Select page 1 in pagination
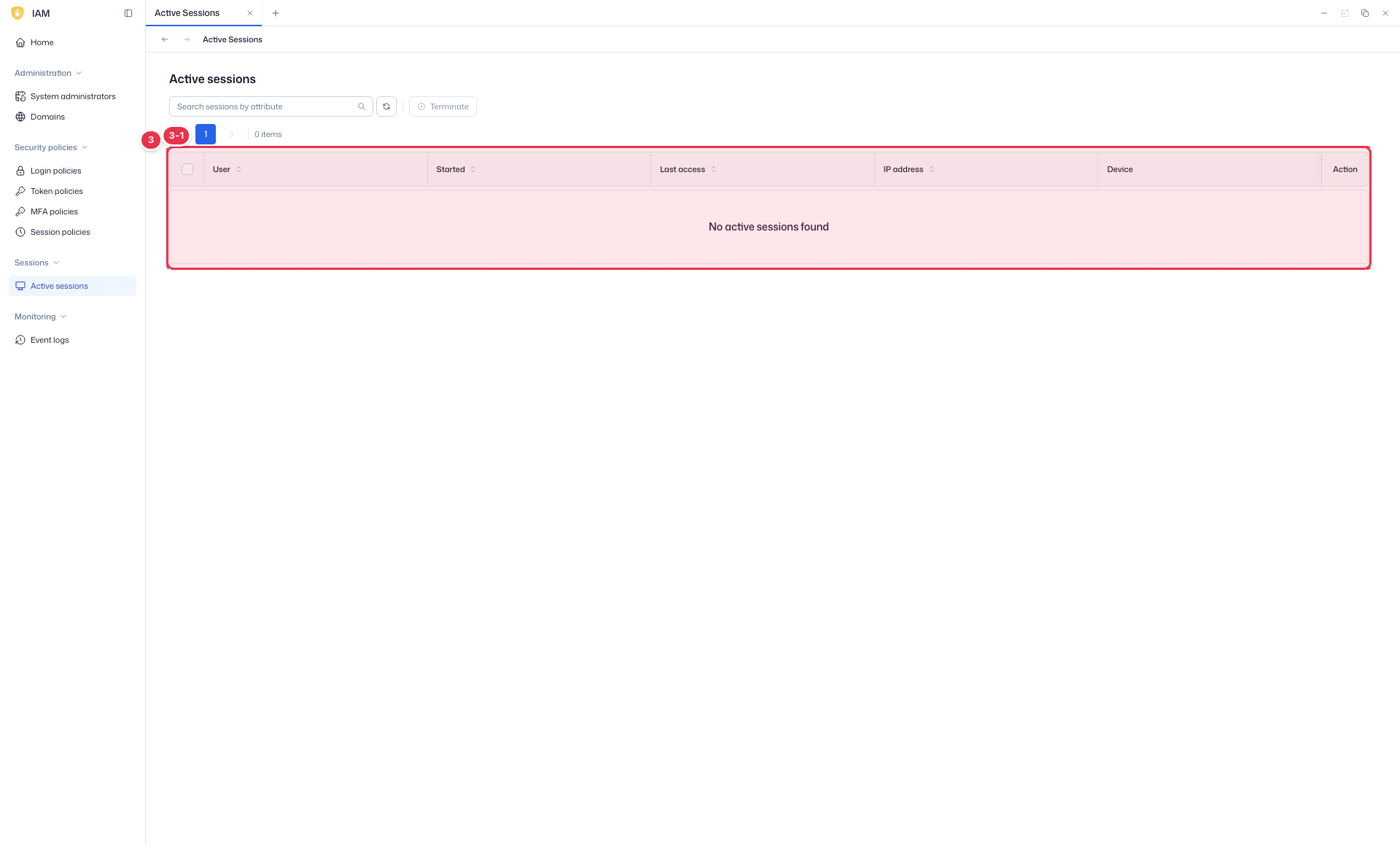Viewport: 1400px width, 846px height. [206, 134]
